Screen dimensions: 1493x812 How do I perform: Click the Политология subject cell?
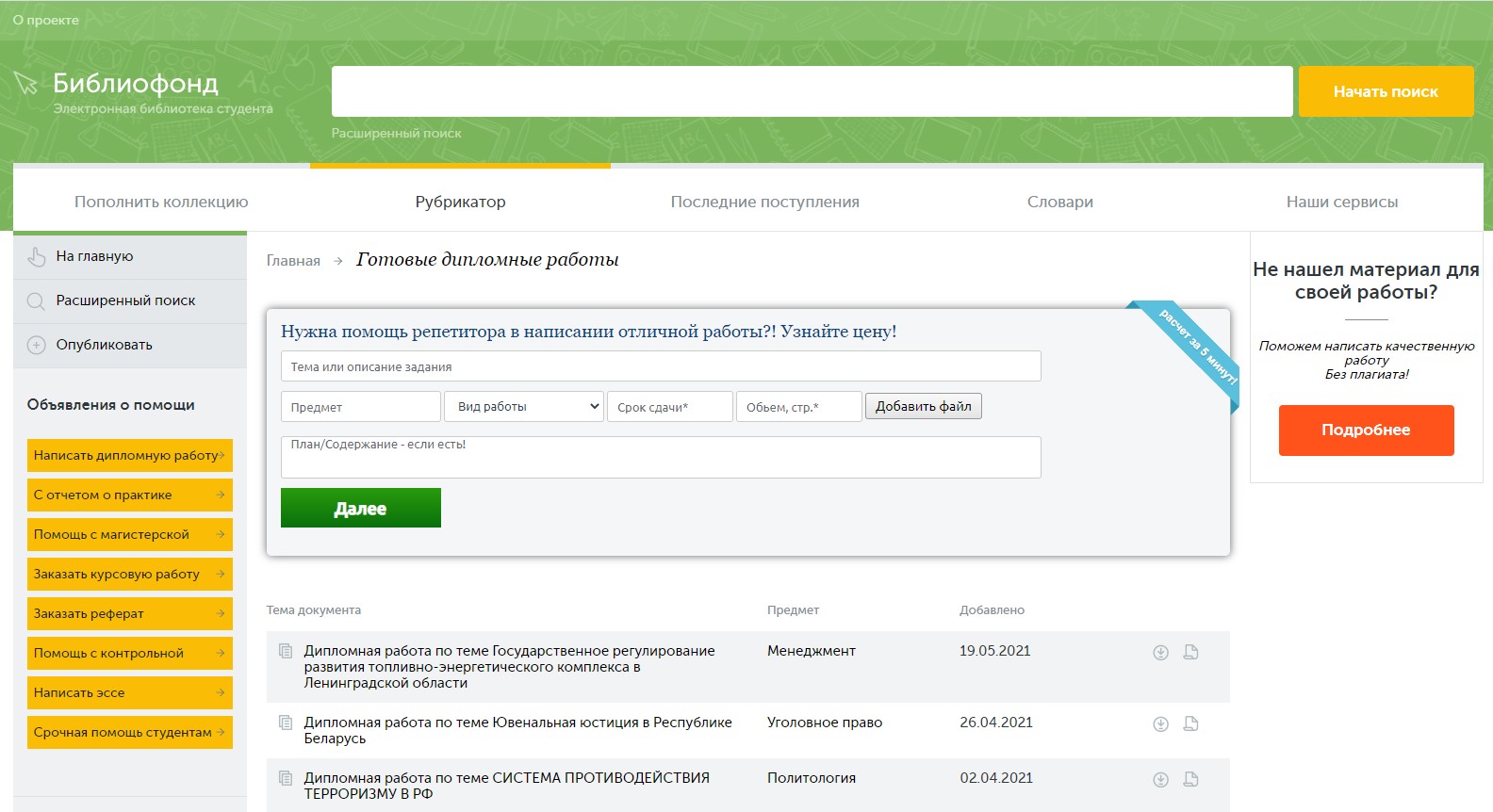point(812,778)
